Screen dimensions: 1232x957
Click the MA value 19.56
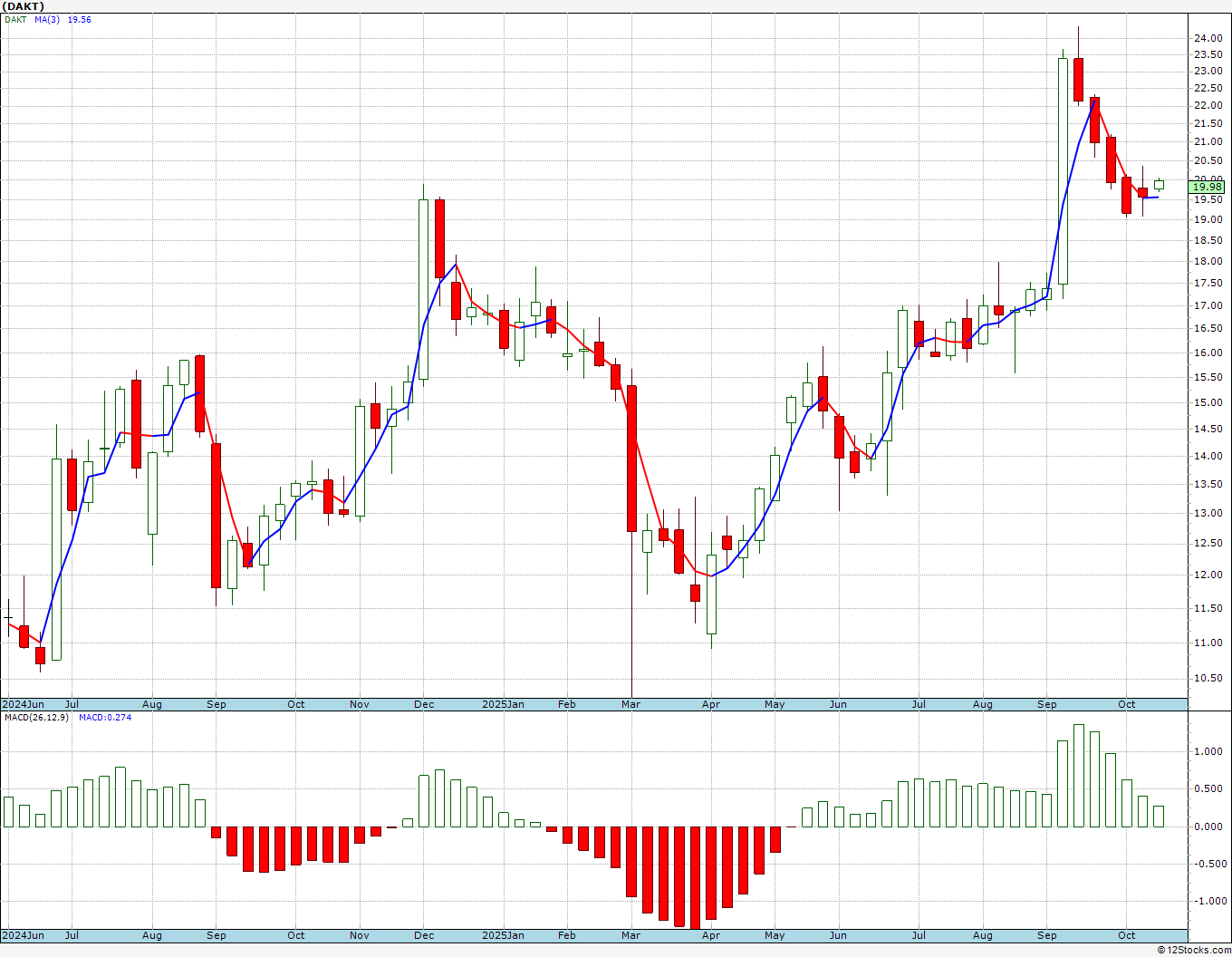click(79, 19)
